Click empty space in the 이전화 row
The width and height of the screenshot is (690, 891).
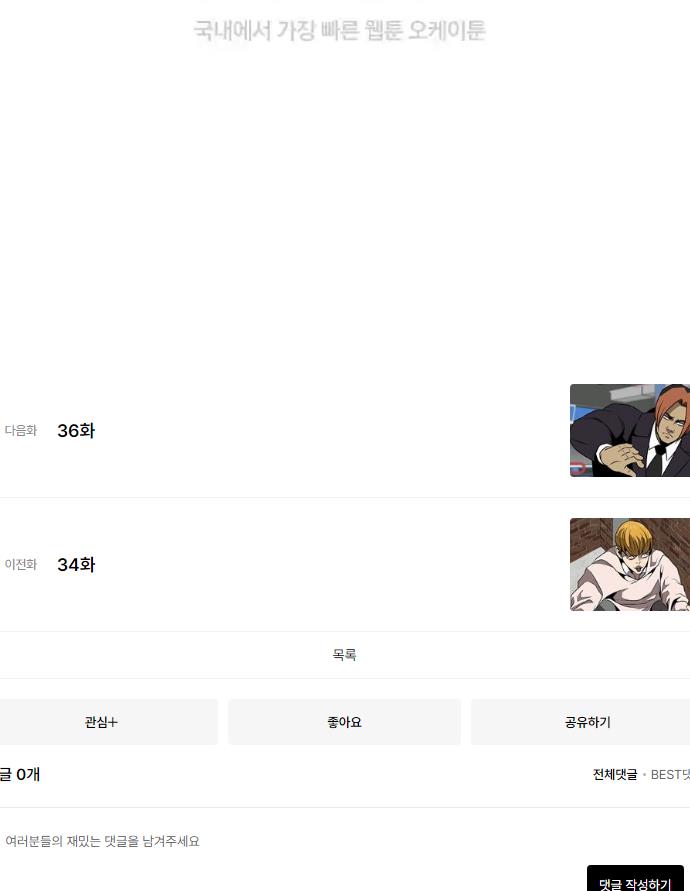[x=330, y=565]
